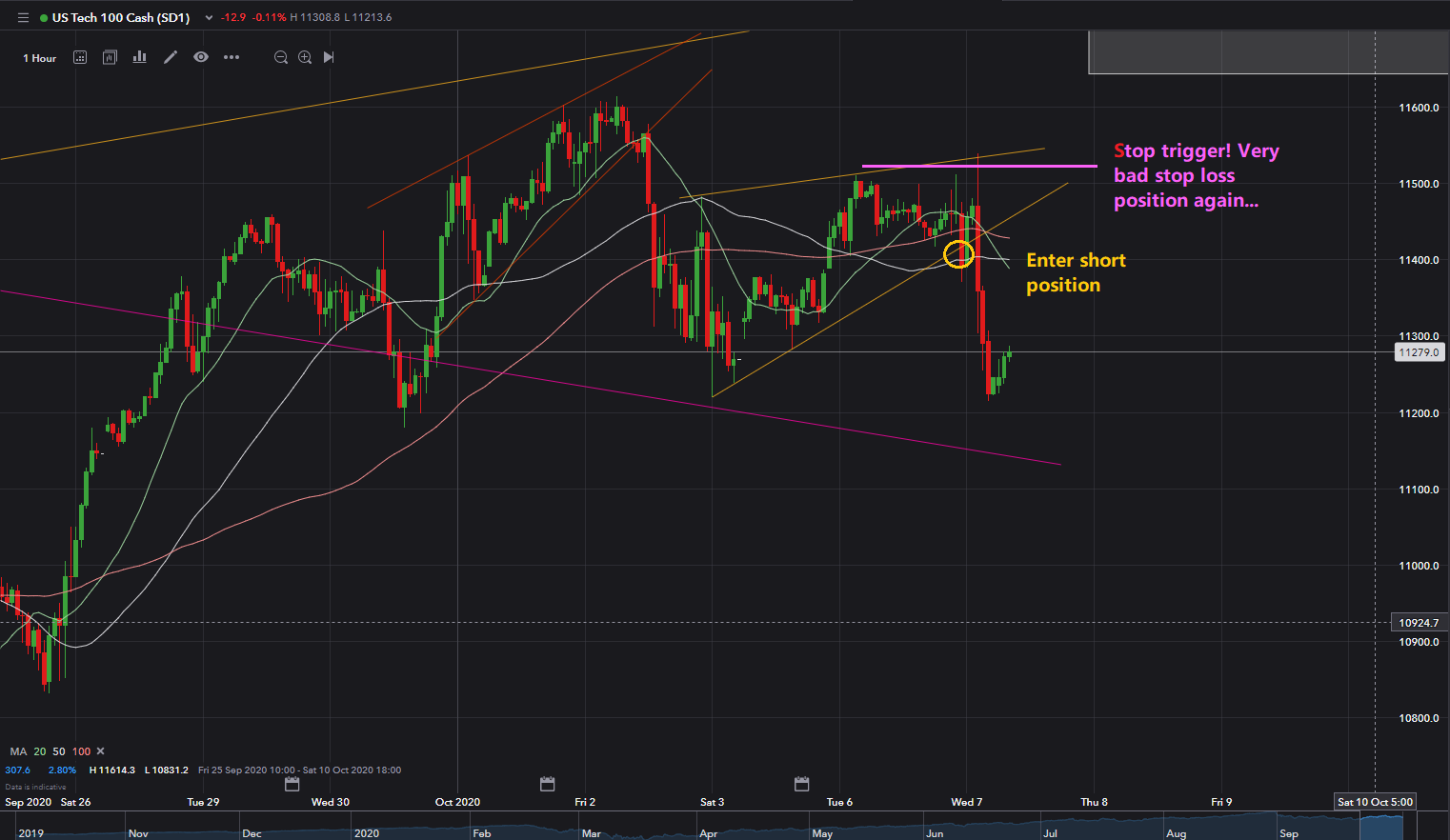The width and height of the screenshot is (1450, 840).
Task: Click the chart grid layout icon
Action: [80, 57]
